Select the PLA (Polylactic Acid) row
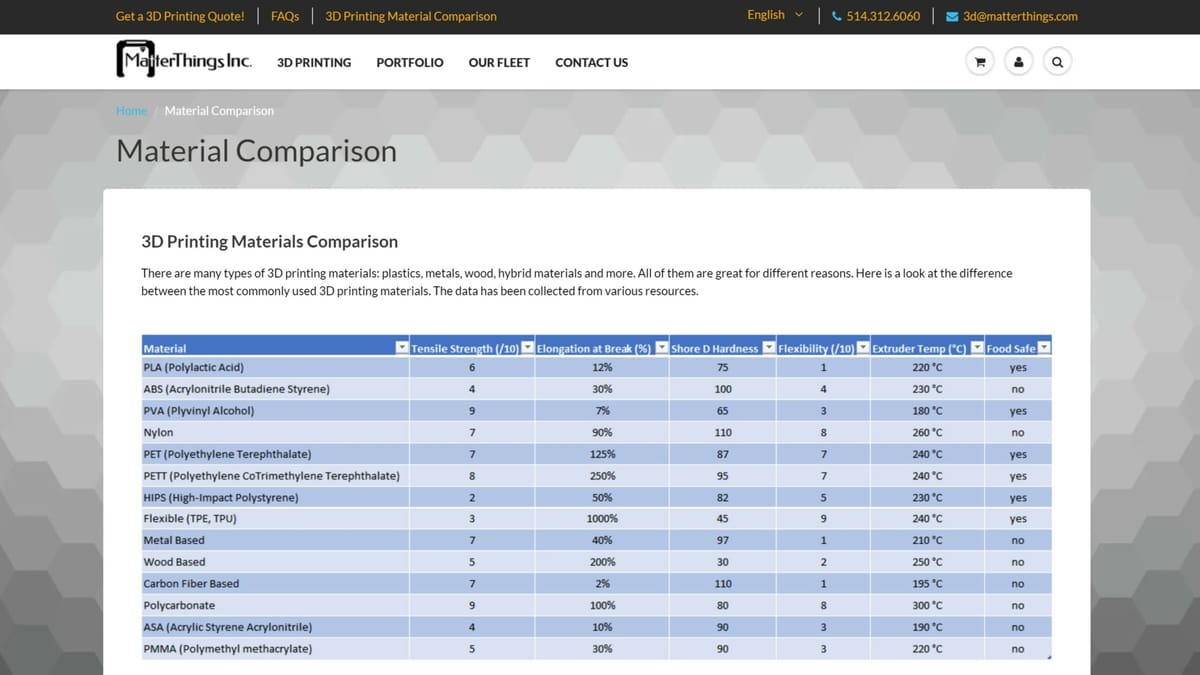The width and height of the screenshot is (1200, 675). (x=596, y=367)
